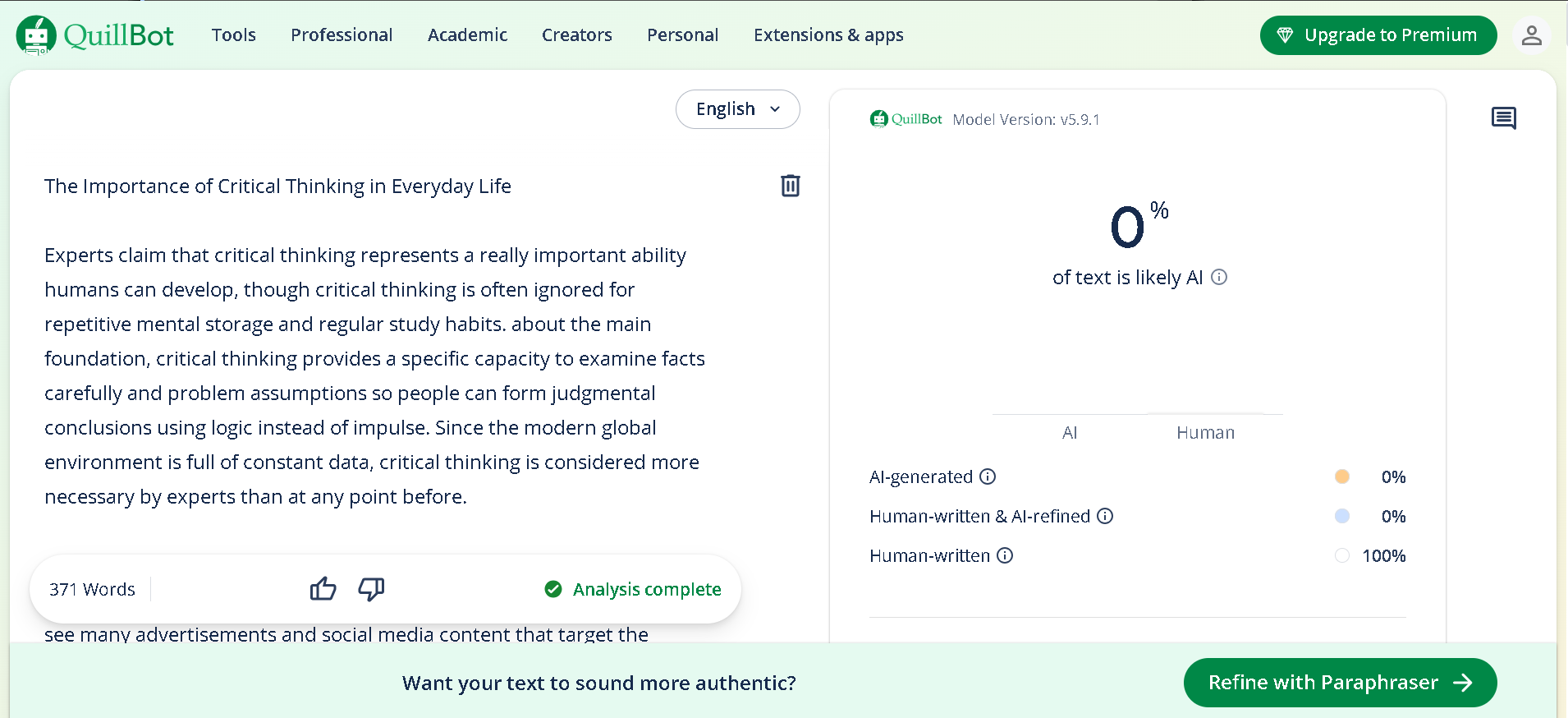Open the English language dropdown
The image size is (1568, 718).
coord(737,109)
